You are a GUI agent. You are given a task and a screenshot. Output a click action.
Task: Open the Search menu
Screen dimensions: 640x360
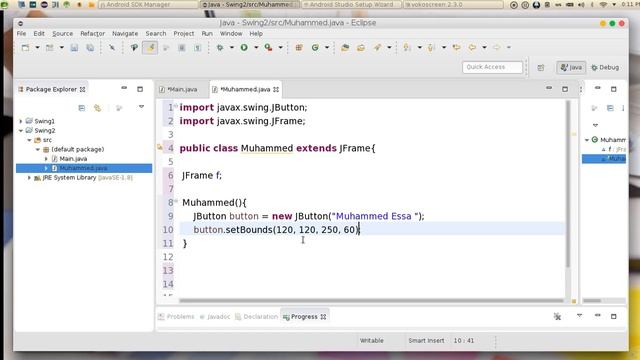coord(156,33)
